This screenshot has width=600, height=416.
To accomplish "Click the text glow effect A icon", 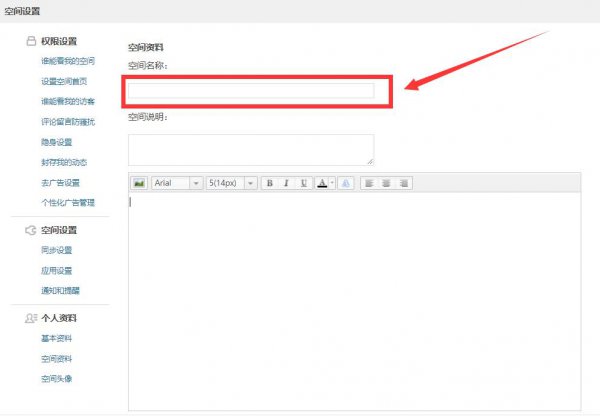I will click(346, 183).
